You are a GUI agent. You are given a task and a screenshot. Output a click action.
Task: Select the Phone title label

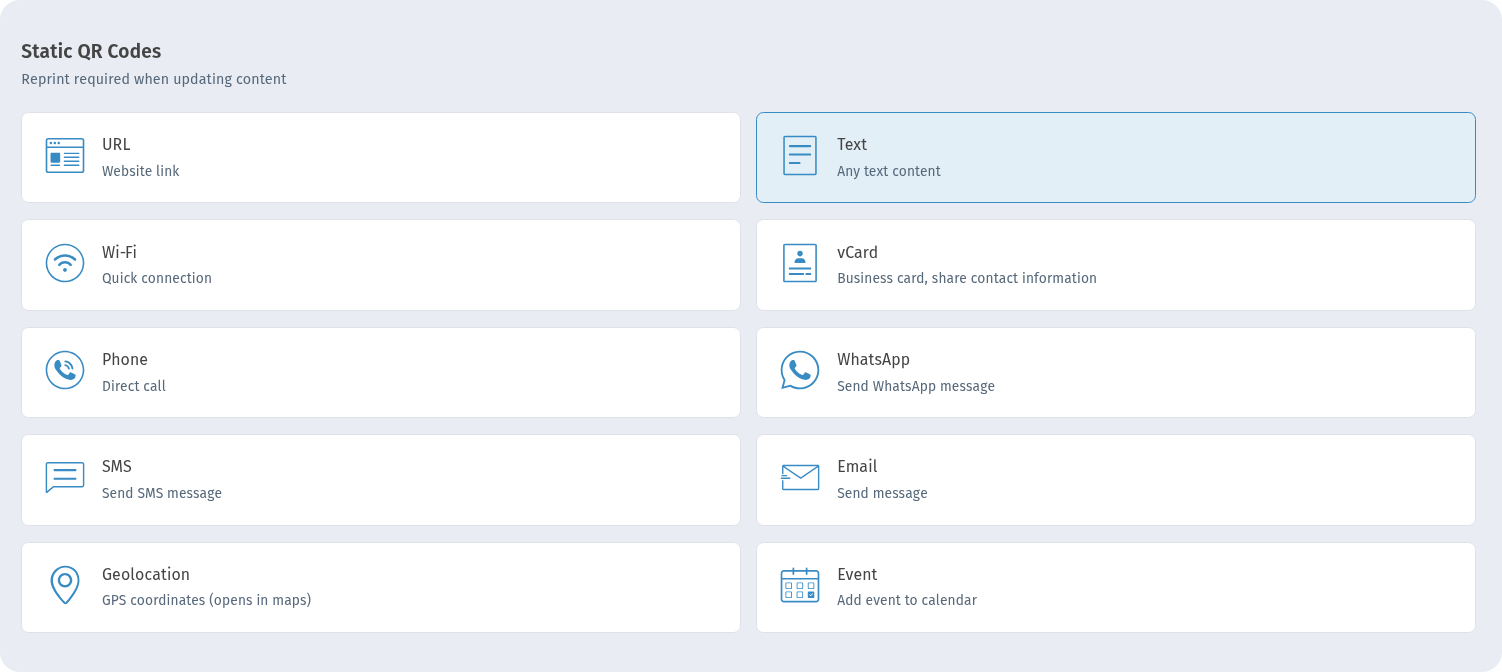tap(125, 359)
